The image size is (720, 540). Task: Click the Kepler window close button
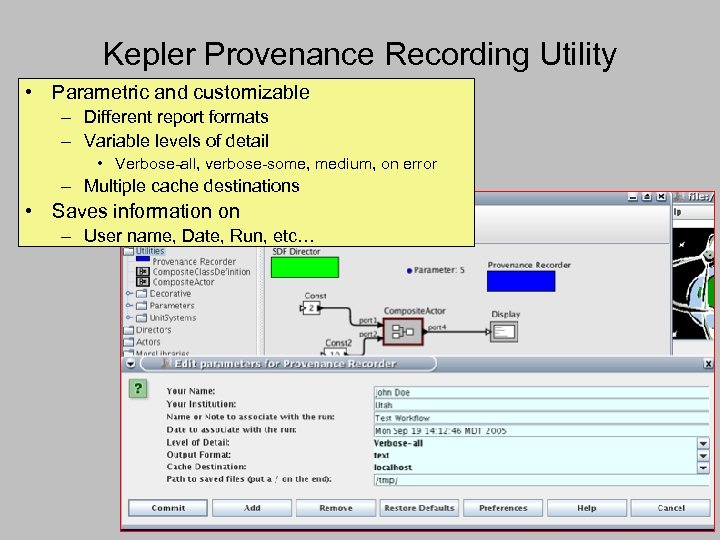pos(661,197)
